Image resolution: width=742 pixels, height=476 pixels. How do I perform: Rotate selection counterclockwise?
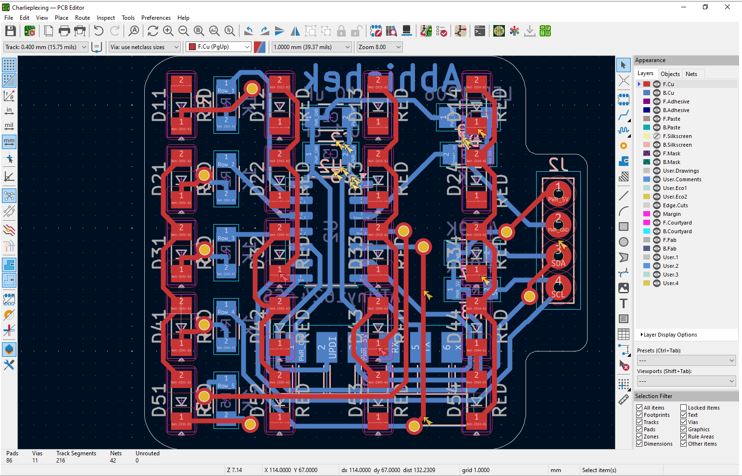(249, 31)
